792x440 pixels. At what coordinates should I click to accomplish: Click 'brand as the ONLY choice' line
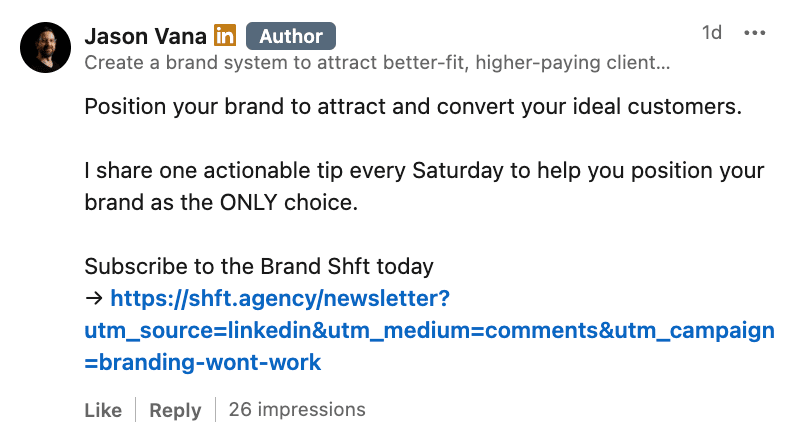[220, 203]
